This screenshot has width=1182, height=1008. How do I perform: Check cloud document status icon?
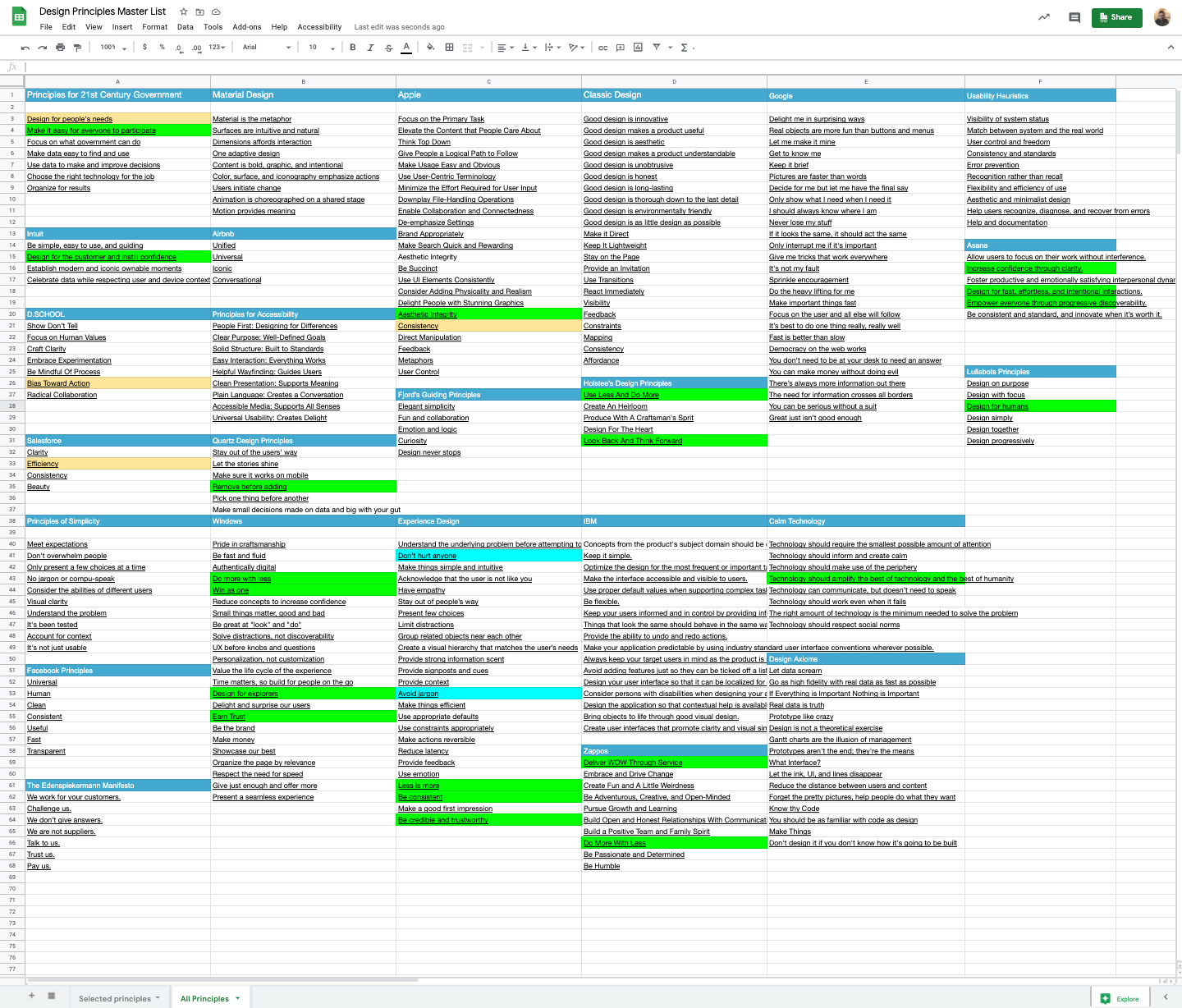point(216,11)
